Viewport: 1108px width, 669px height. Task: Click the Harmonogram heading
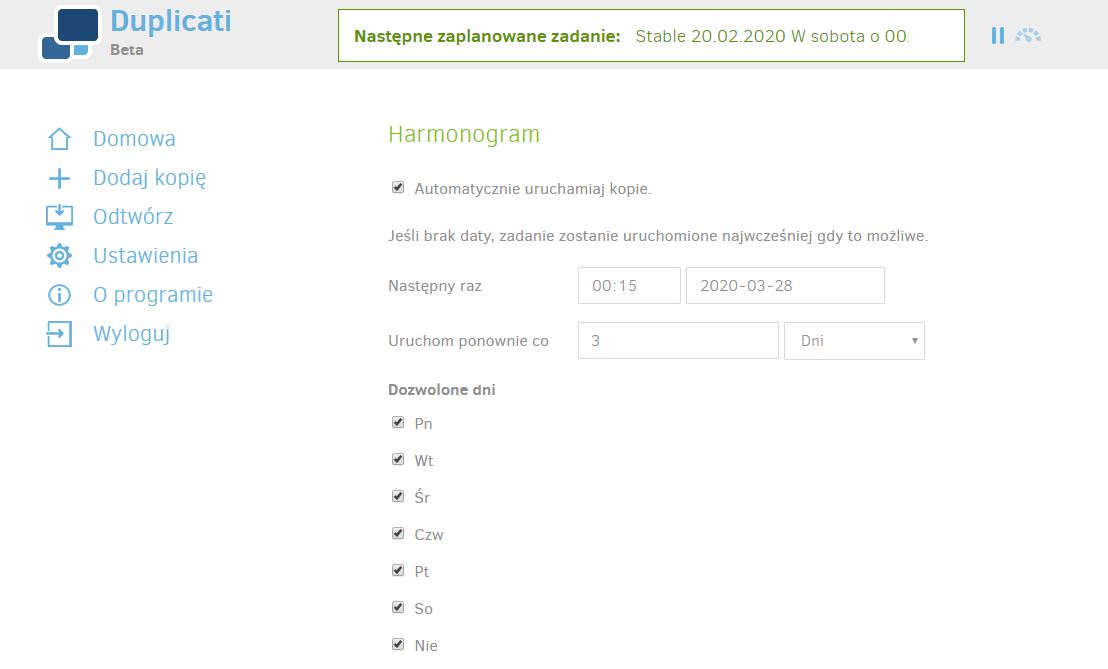(x=464, y=134)
